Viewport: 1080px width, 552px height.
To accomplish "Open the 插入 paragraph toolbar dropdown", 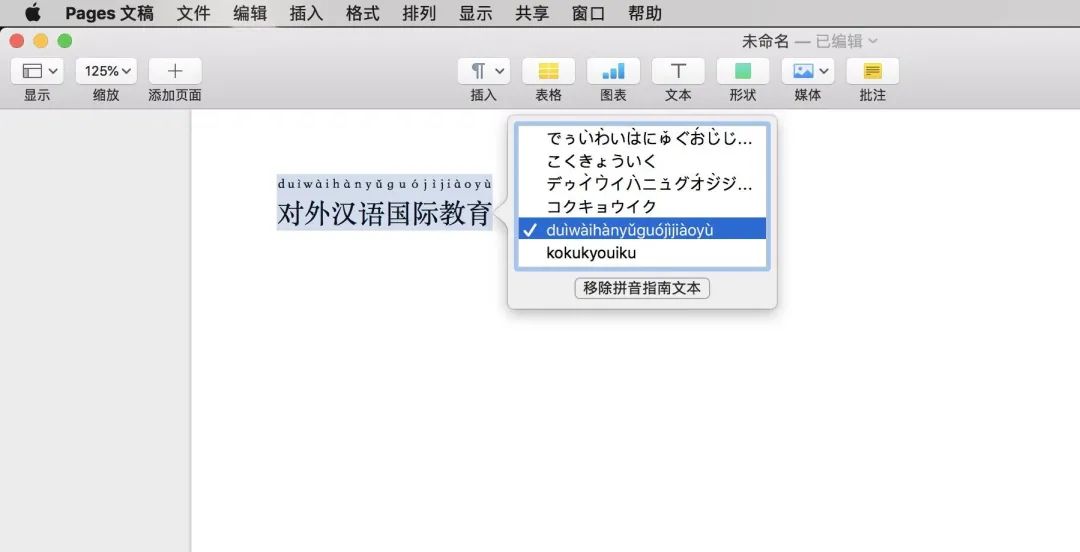I will point(484,71).
